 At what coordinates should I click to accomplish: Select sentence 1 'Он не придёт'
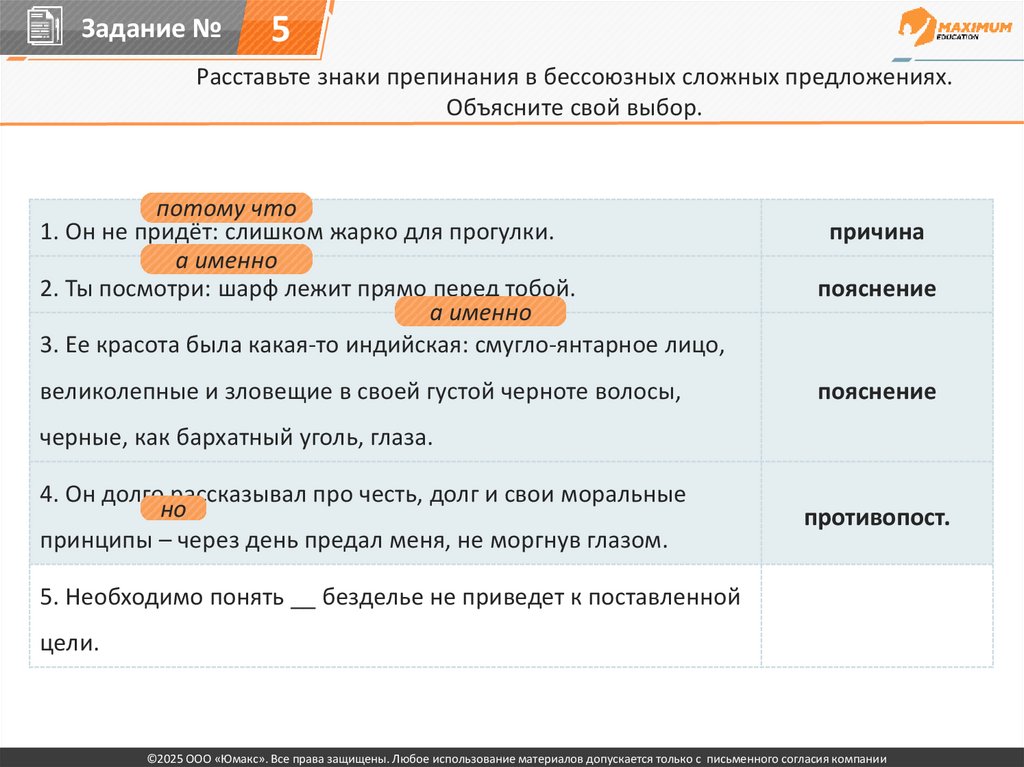pyautogui.click(x=296, y=232)
